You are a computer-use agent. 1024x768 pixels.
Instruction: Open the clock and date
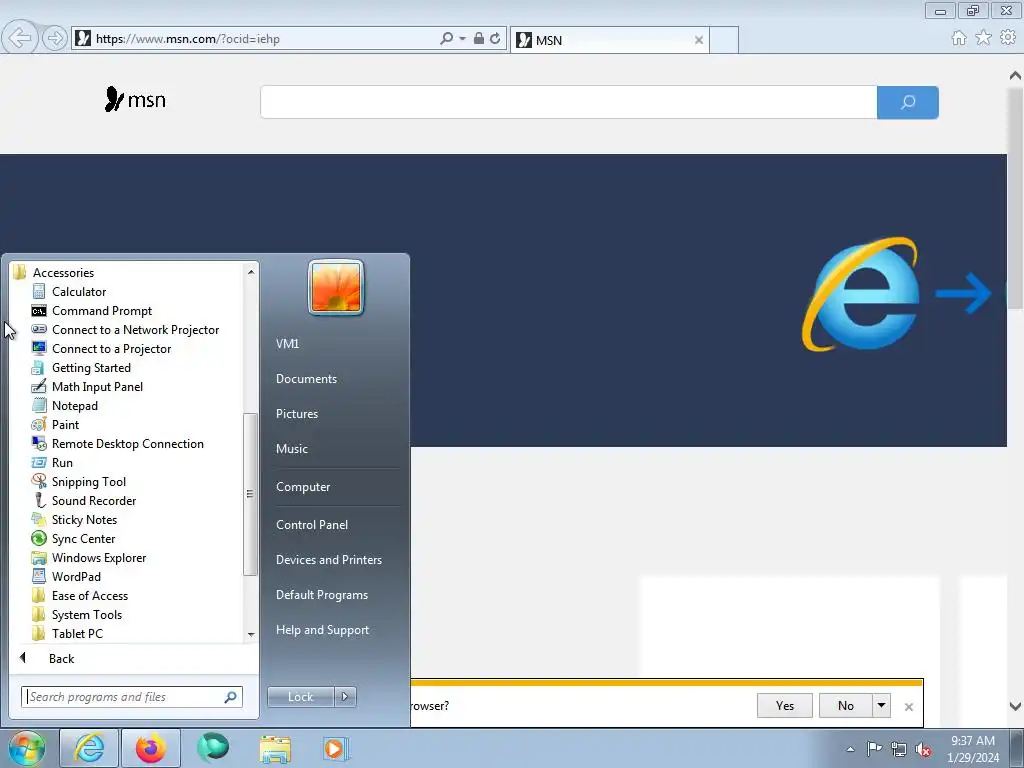tap(972, 749)
